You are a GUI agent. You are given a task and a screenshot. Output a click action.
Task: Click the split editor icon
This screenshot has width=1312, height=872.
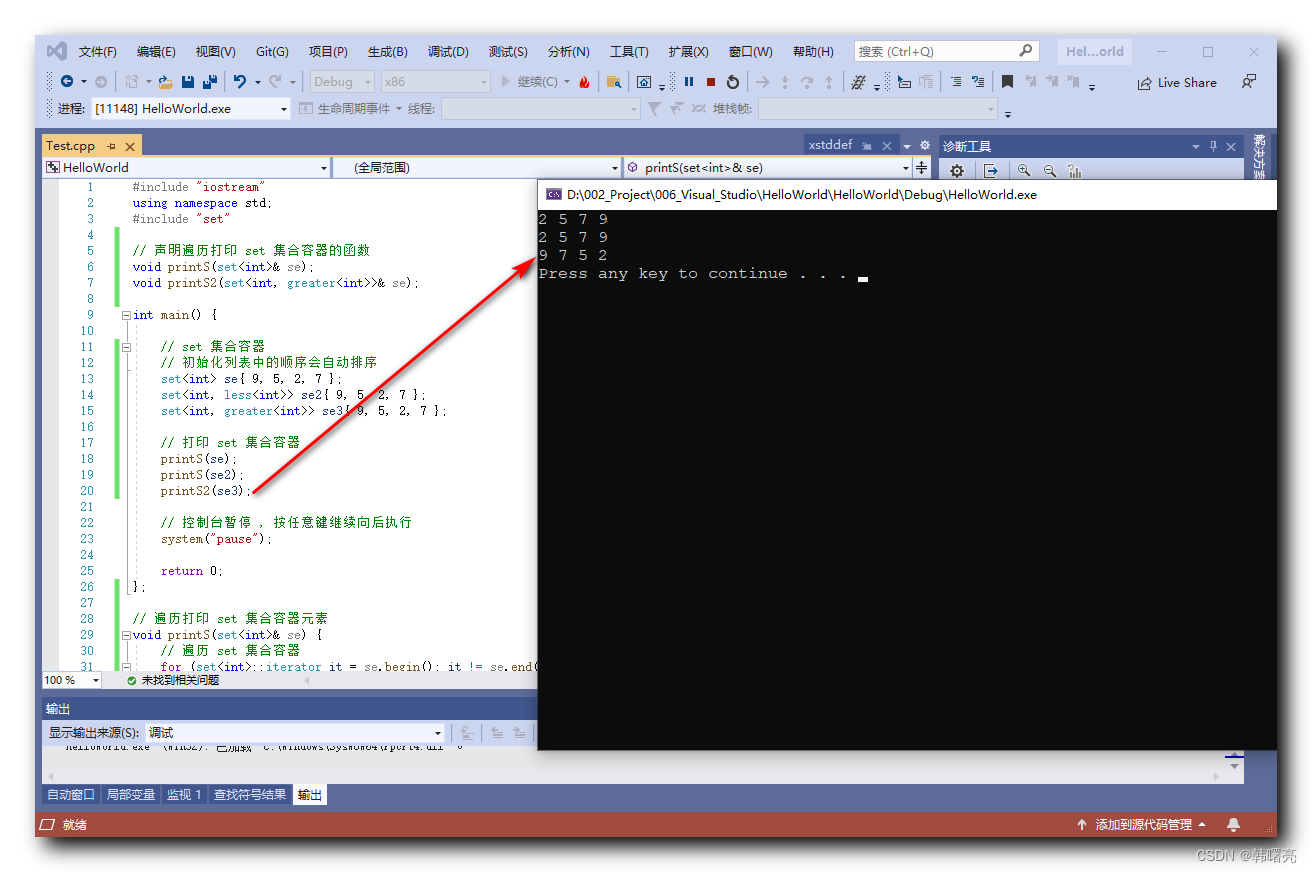(x=921, y=168)
